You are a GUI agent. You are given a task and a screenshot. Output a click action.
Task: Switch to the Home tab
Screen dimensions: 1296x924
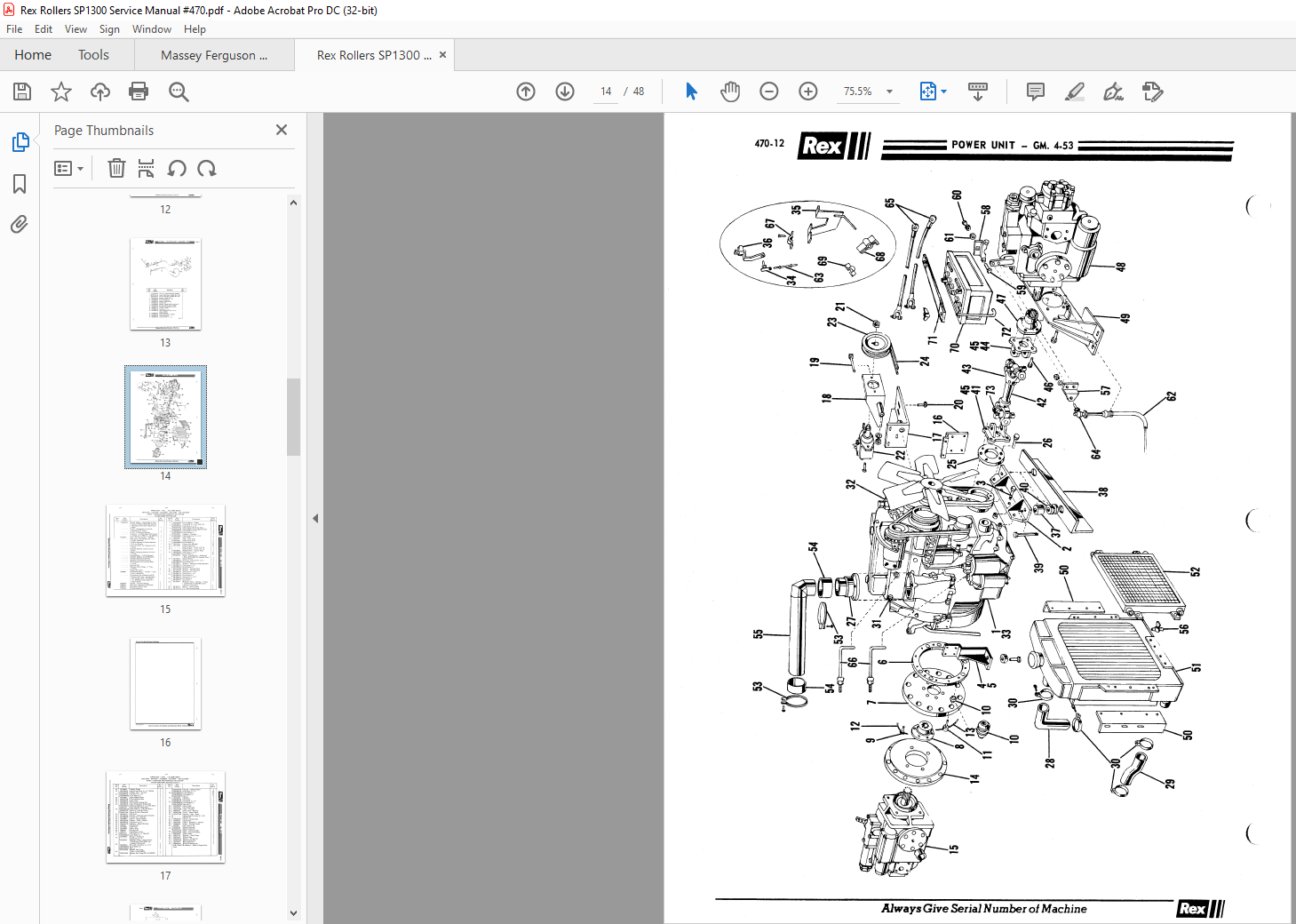(x=33, y=55)
